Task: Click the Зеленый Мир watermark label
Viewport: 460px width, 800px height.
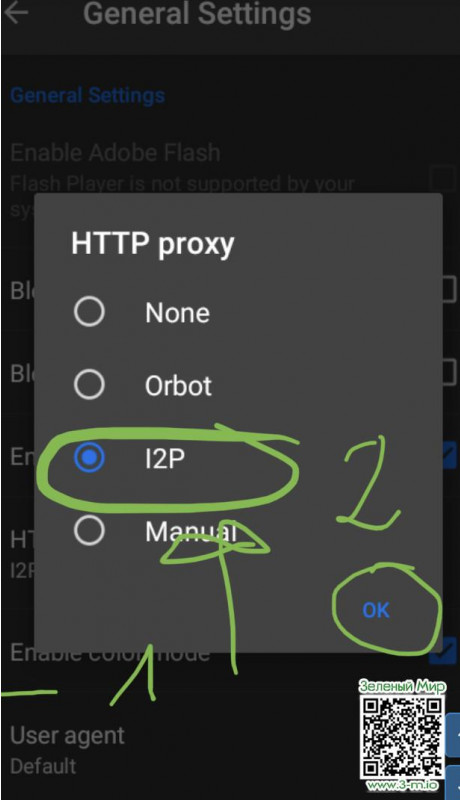Action: point(402,686)
